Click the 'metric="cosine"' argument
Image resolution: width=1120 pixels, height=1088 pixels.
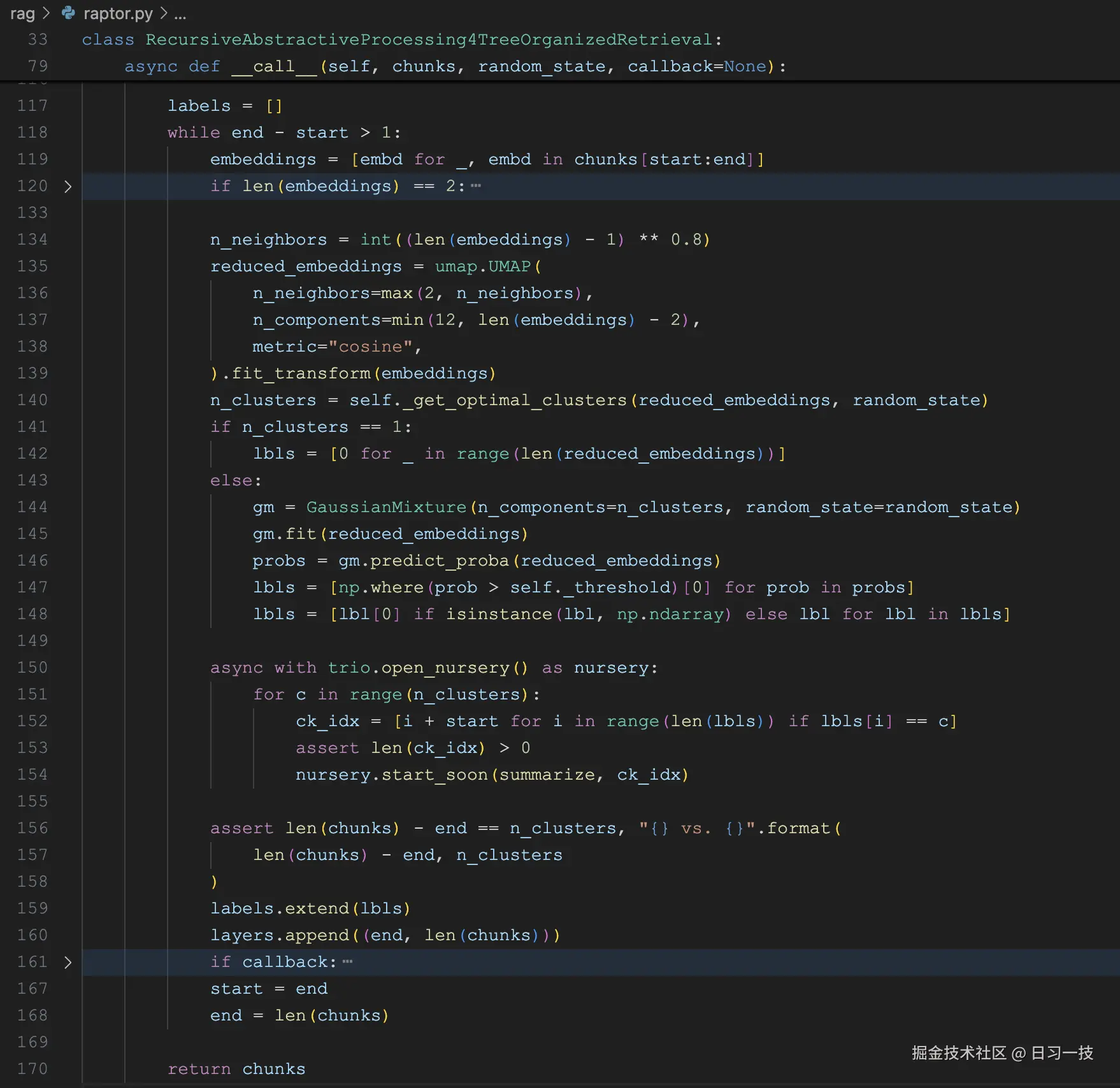(333, 347)
